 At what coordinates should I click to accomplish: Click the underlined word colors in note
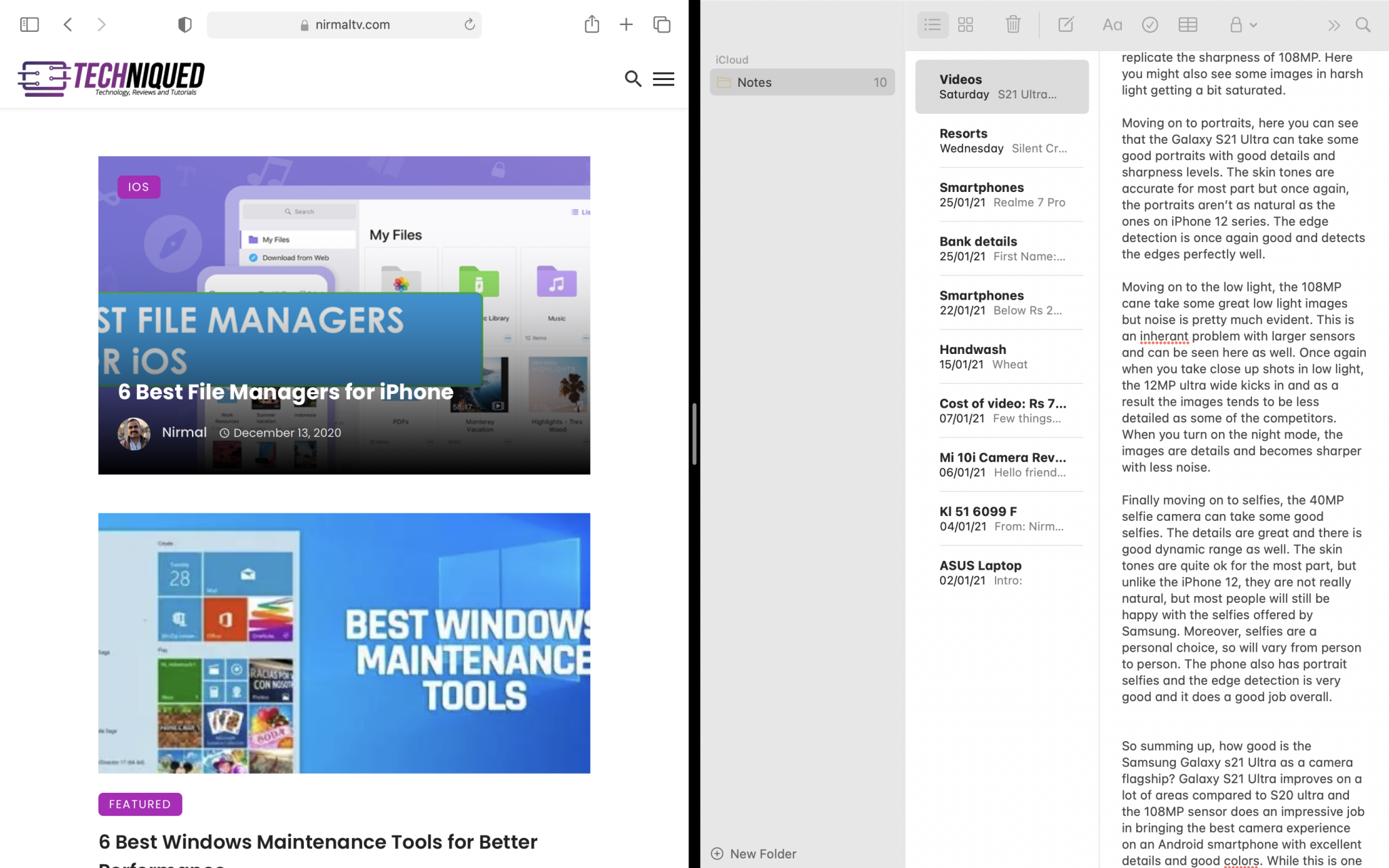[1241, 861]
